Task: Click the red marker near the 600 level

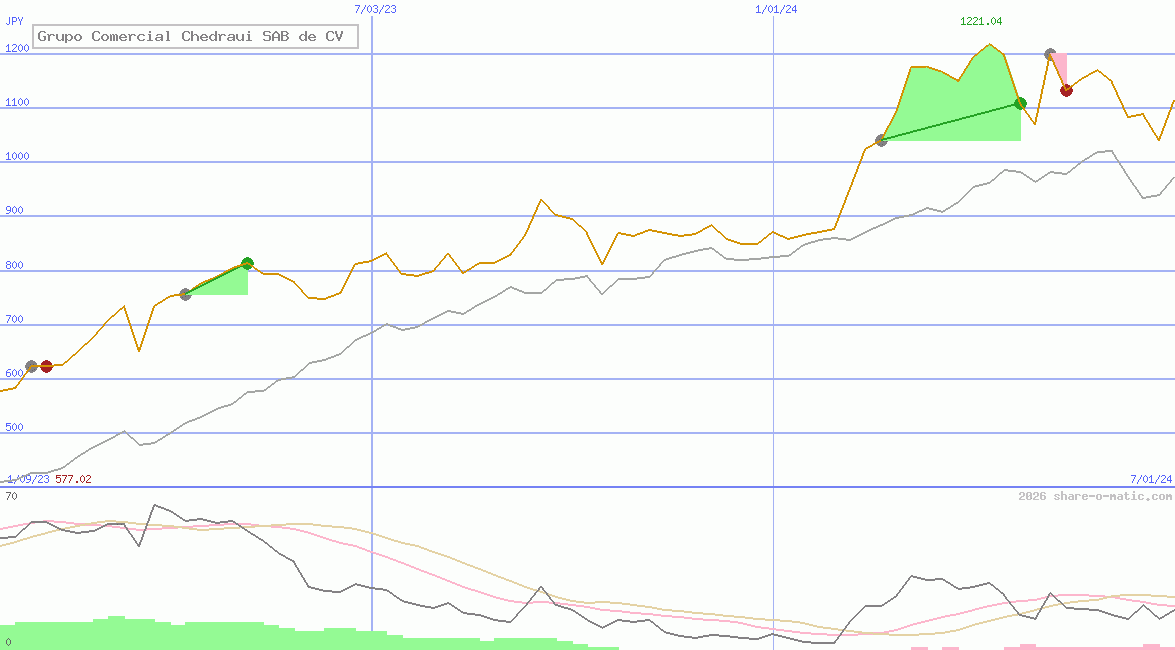Action: coord(46,367)
